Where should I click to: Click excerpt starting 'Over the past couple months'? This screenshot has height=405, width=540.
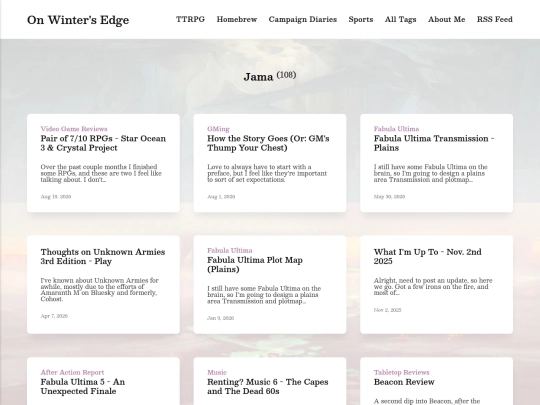coord(101,173)
